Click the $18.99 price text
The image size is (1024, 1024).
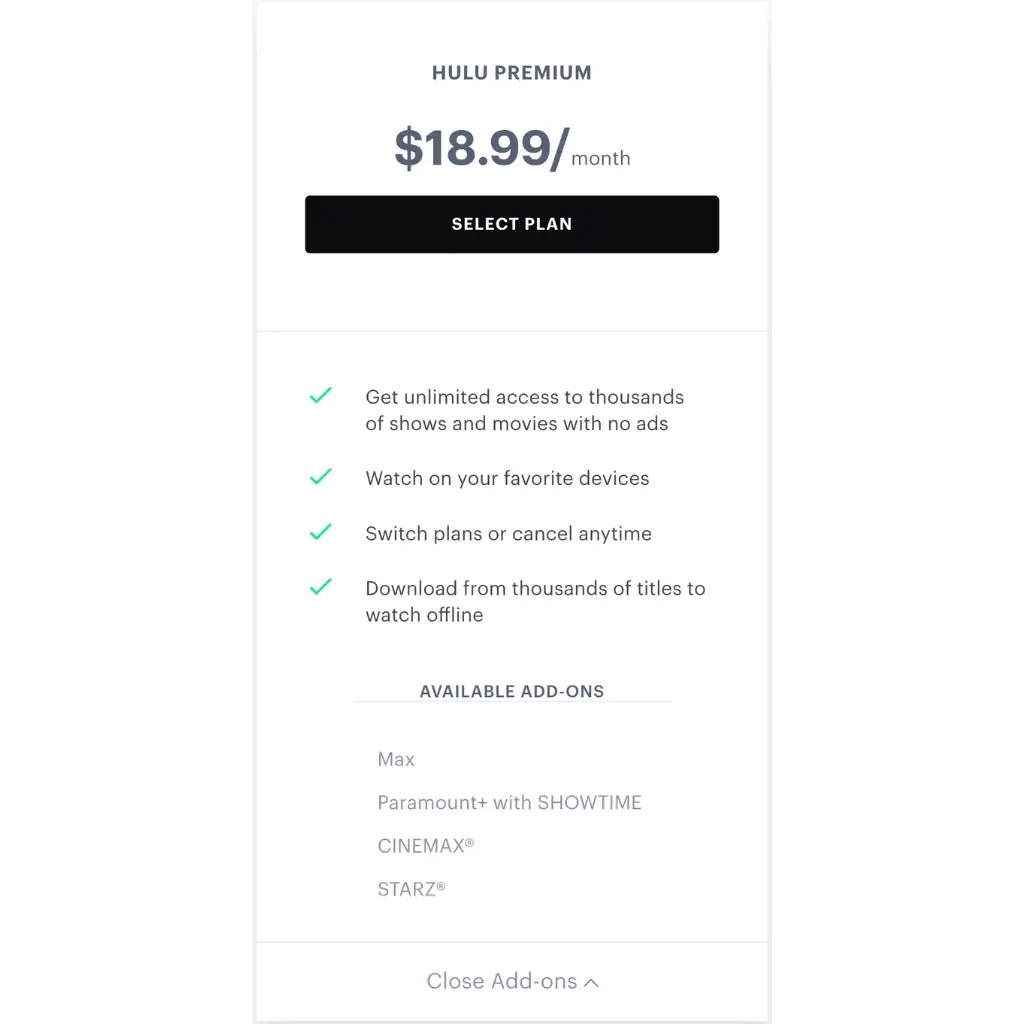472,148
